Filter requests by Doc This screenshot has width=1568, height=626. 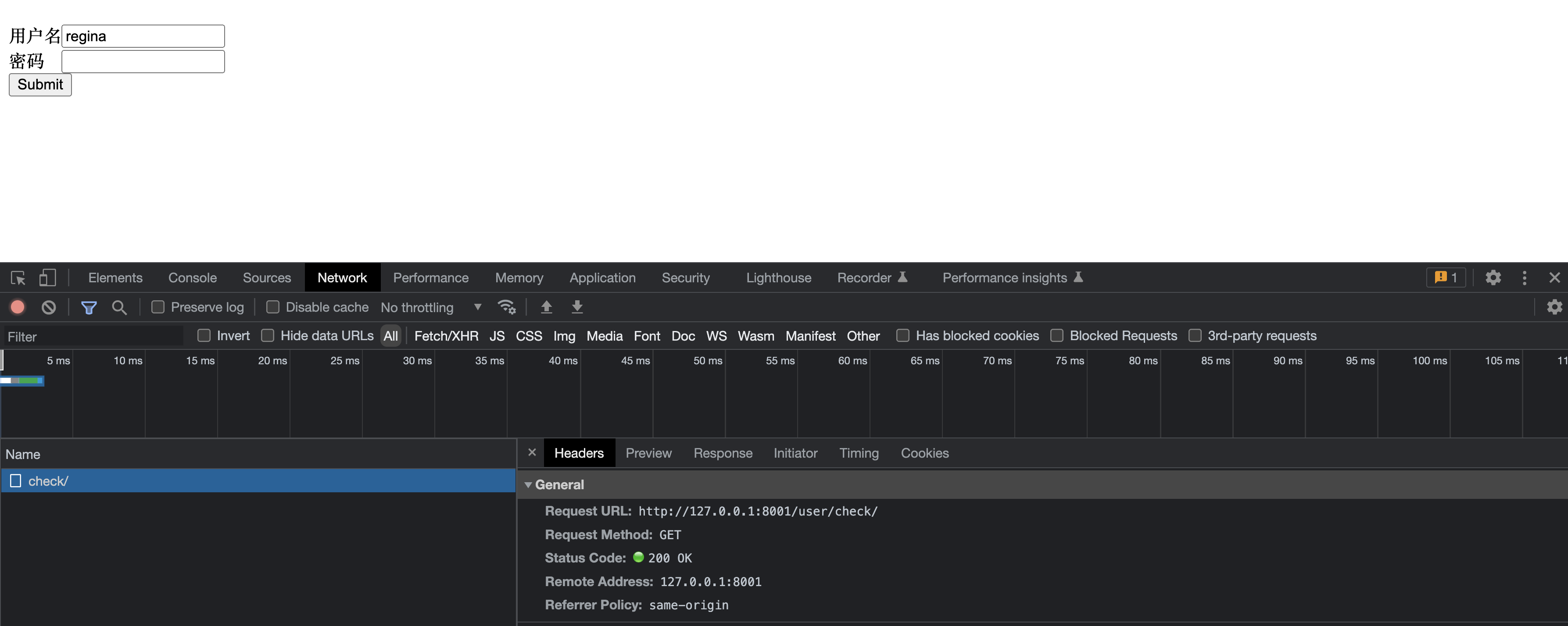[683, 336]
